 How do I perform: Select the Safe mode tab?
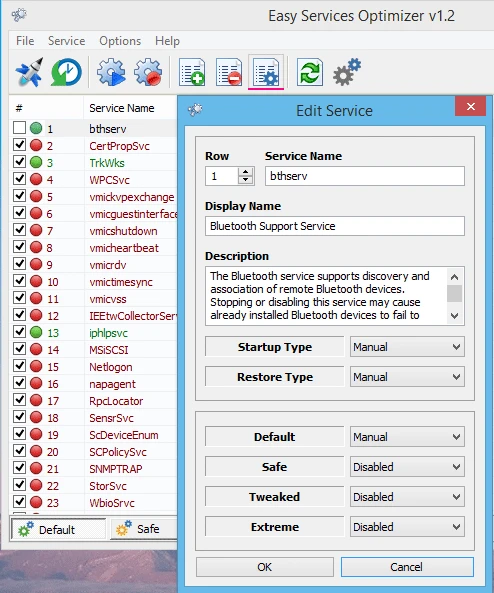click(144, 529)
